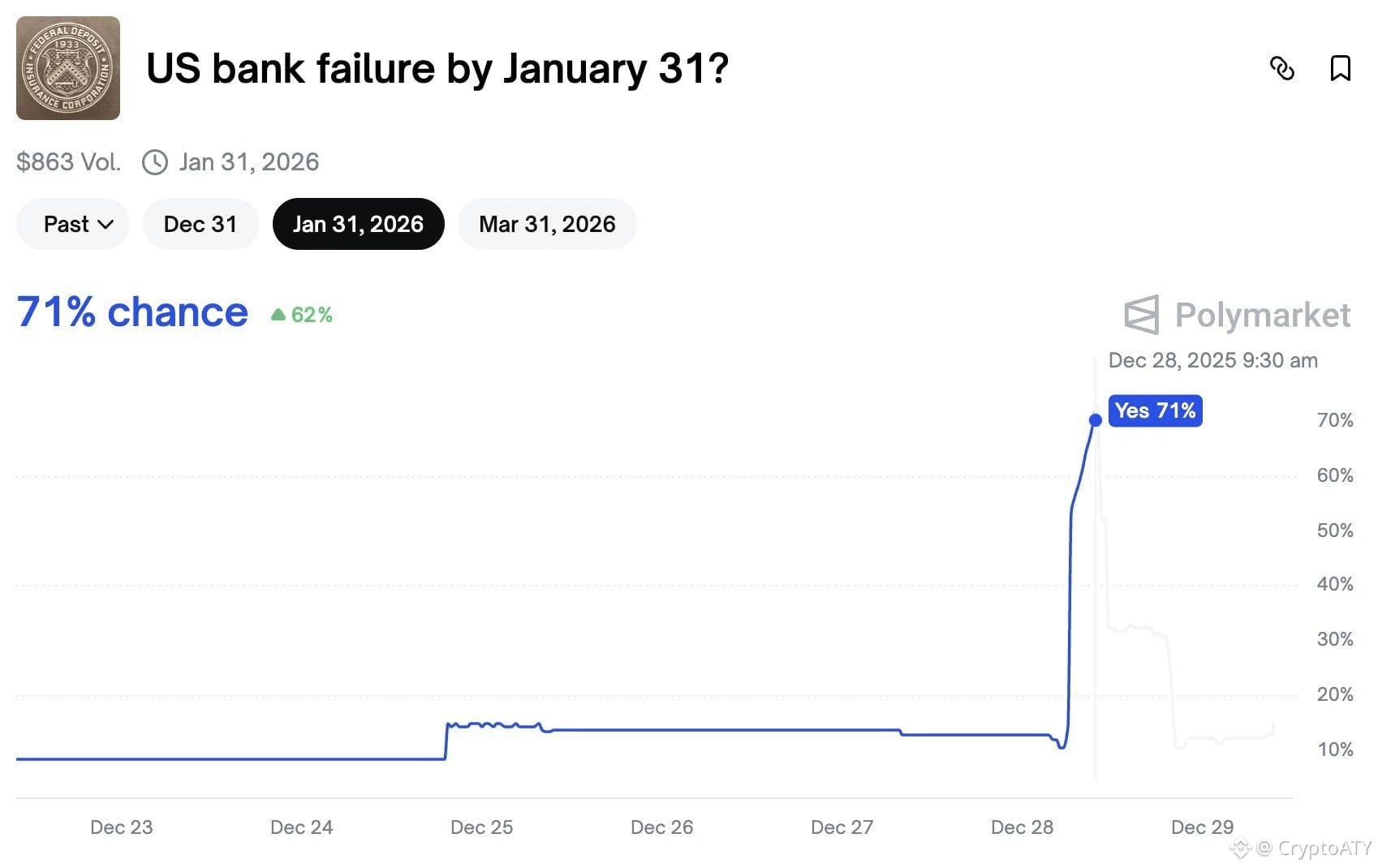Expand the Past filter chevron
1378x868 pixels.
[x=106, y=225]
